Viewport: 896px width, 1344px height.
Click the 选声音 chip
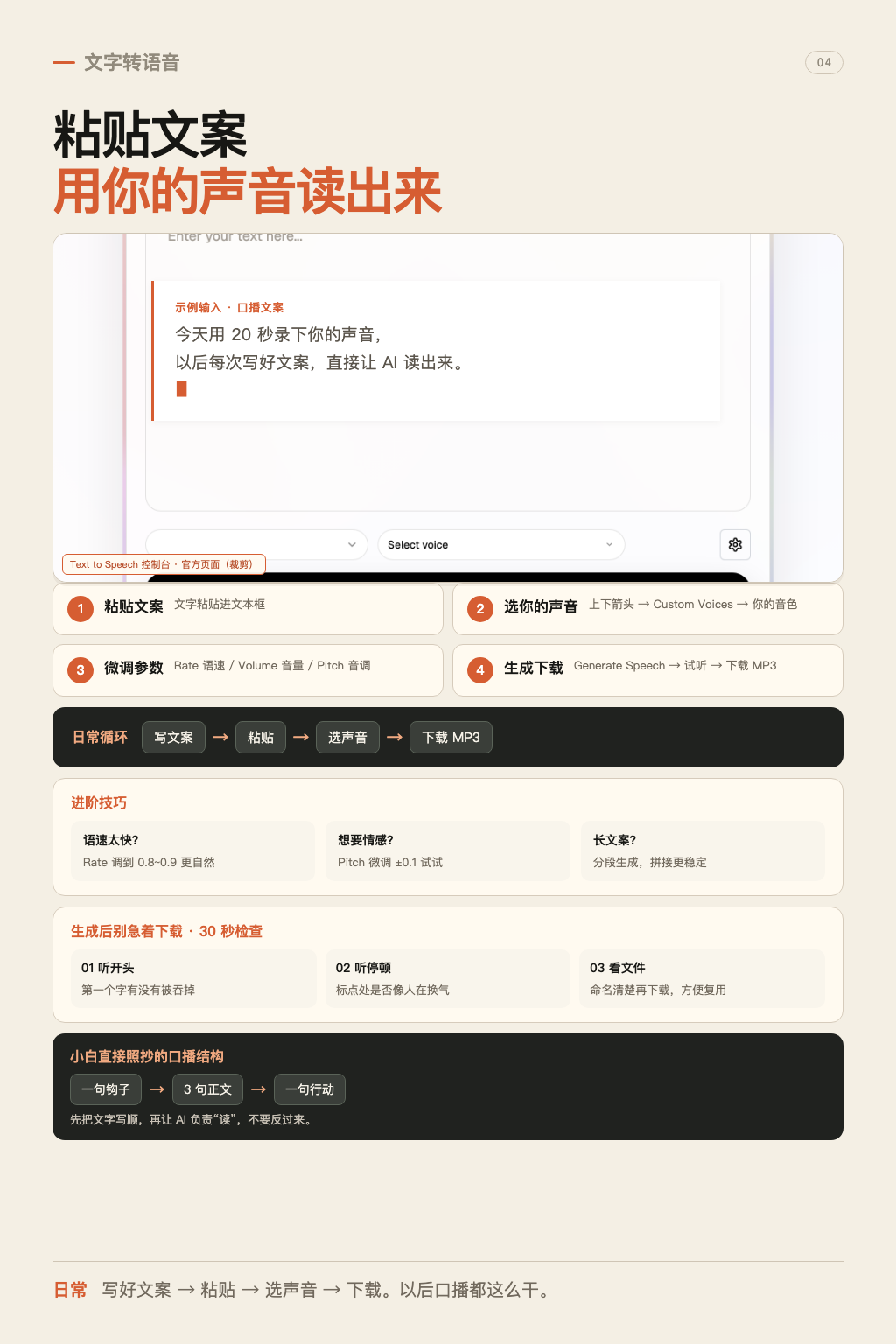(x=347, y=737)
